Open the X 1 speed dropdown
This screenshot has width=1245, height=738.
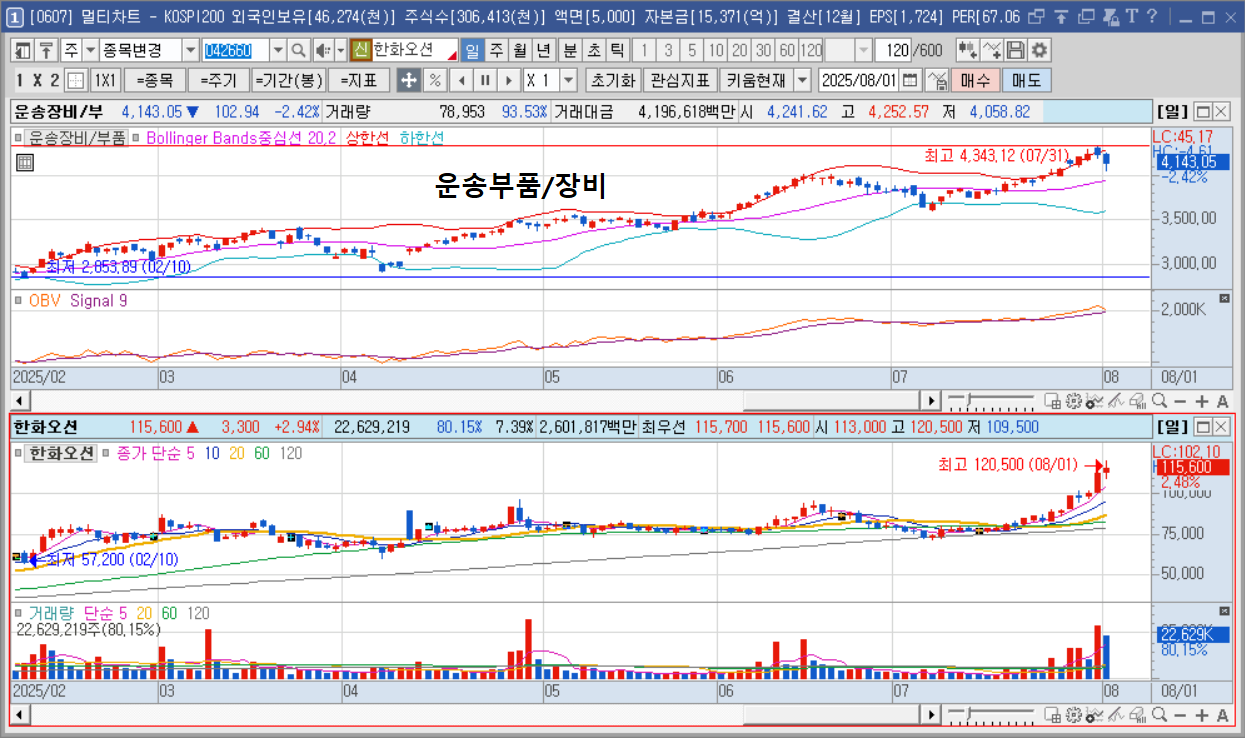(569, 80)
